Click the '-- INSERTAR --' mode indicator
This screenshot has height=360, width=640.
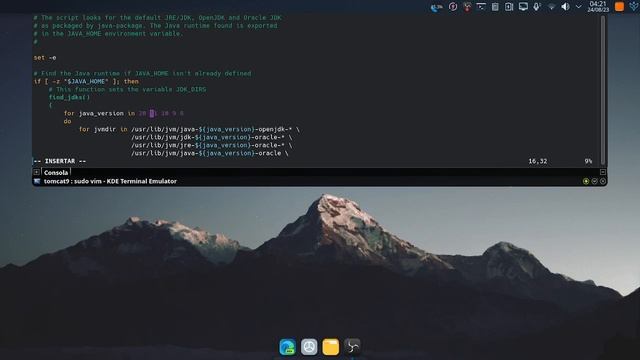(x=60, y=161)
